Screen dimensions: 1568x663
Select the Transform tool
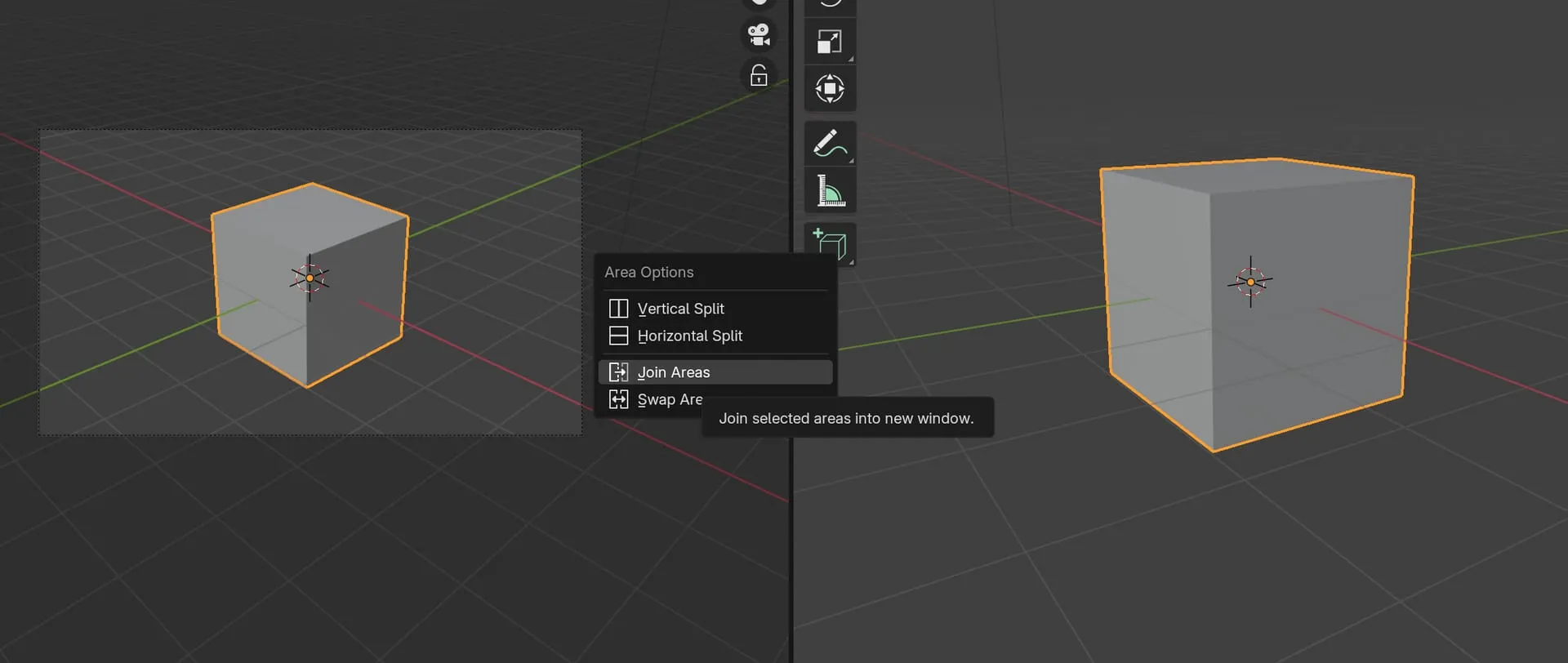click(x=830, y=88)
